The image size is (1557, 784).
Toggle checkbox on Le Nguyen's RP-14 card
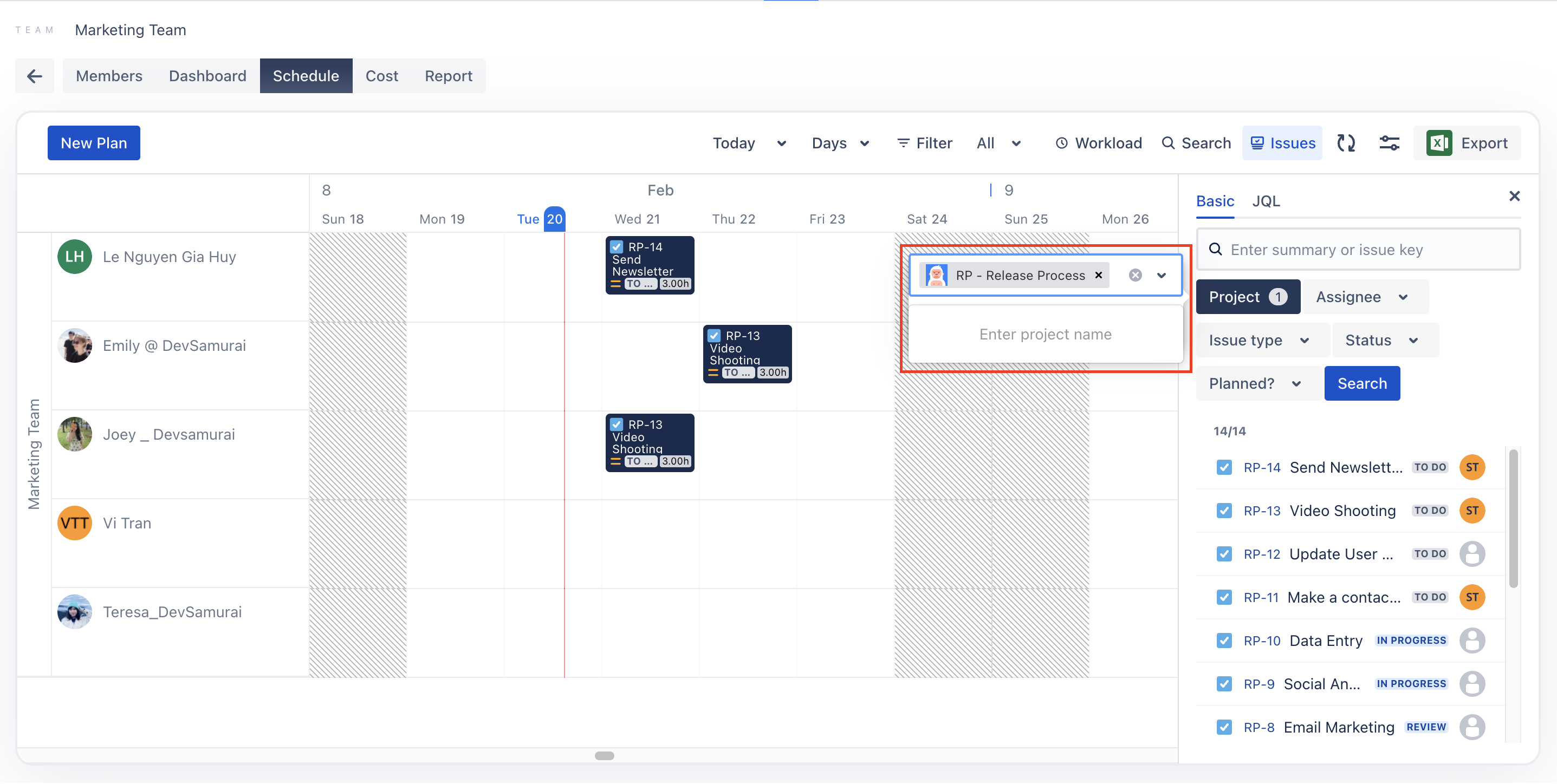[x=617, y=247]
